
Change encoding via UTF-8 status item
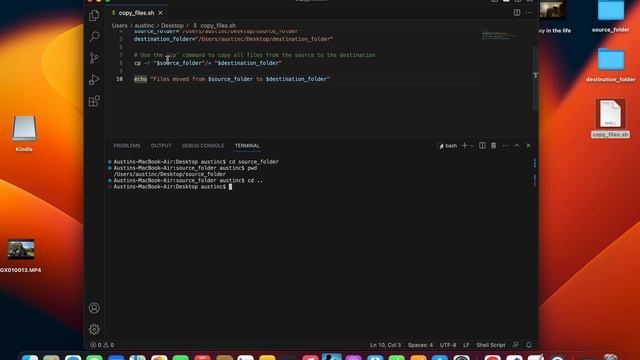[x=448, y=345]
